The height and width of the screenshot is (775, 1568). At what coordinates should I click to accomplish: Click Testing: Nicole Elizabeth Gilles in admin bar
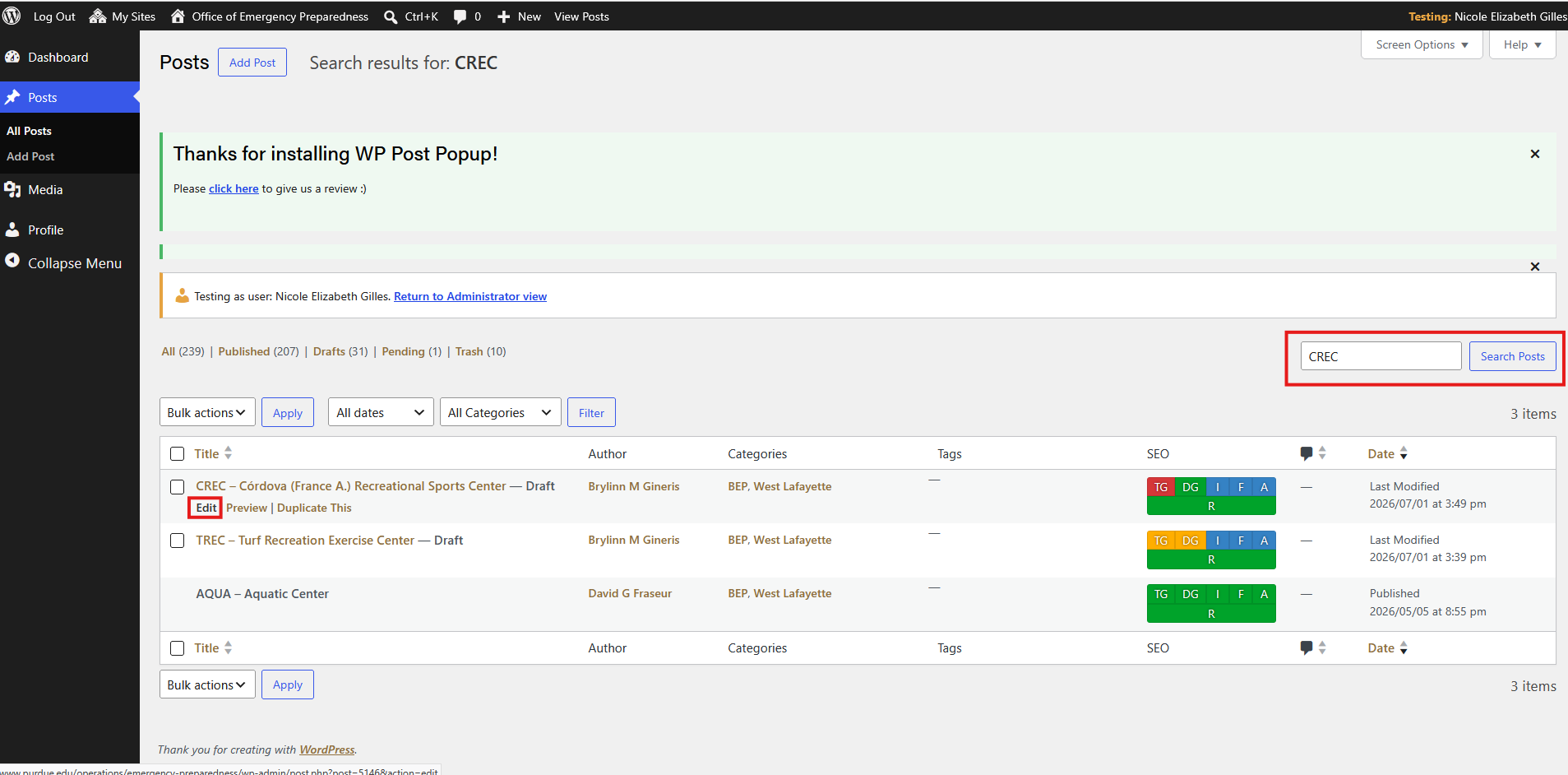click(1487, 16)
